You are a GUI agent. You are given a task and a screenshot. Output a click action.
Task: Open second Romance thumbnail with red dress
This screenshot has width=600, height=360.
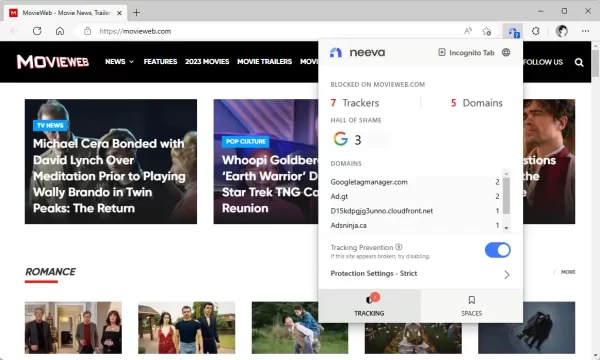click(187, 327)
